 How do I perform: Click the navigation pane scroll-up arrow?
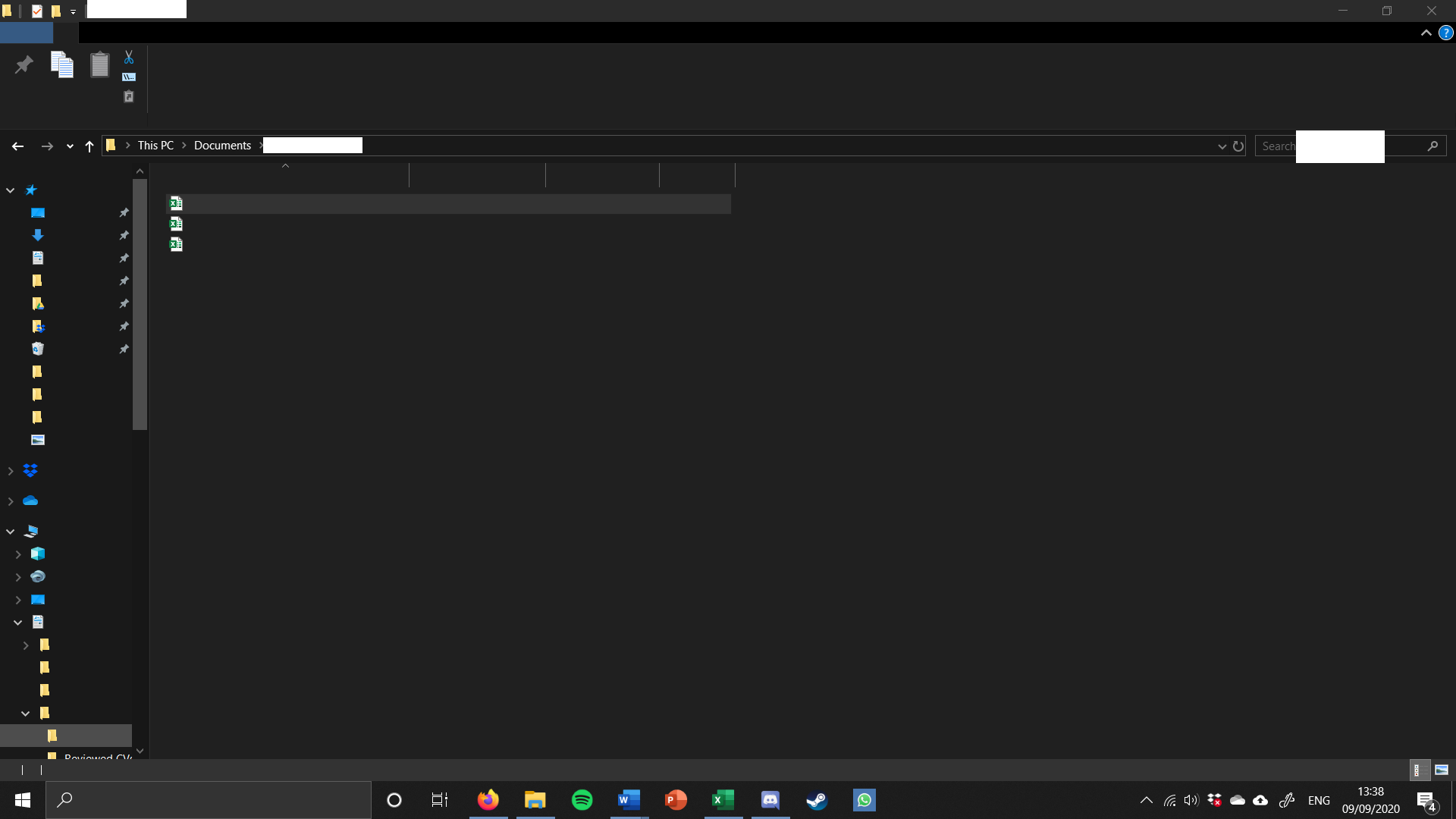pos(140,171)
